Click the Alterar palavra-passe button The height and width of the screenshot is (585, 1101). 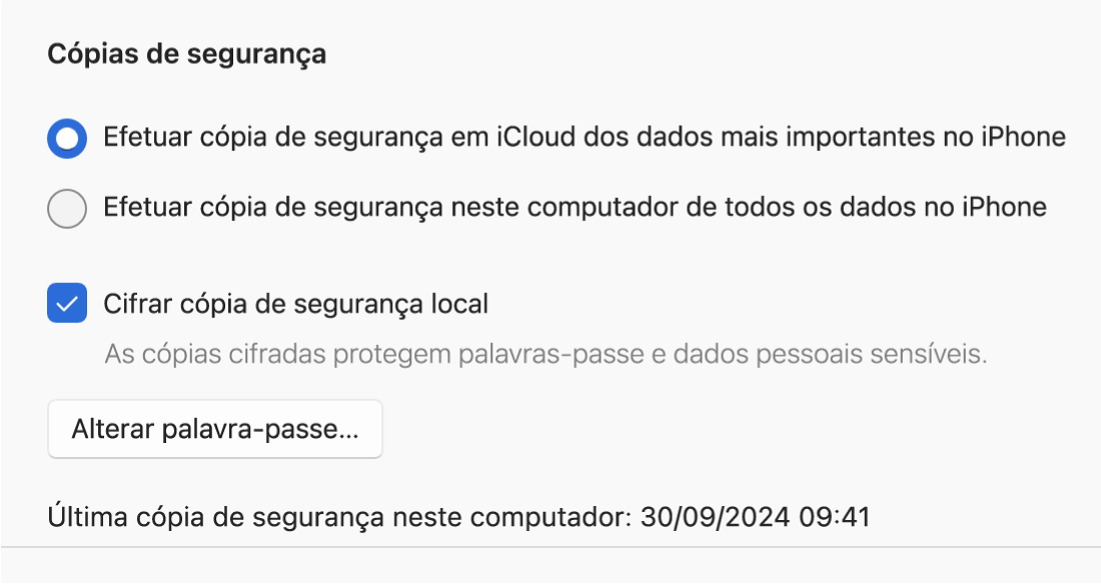pyautogui.click(x=215, y=430)
